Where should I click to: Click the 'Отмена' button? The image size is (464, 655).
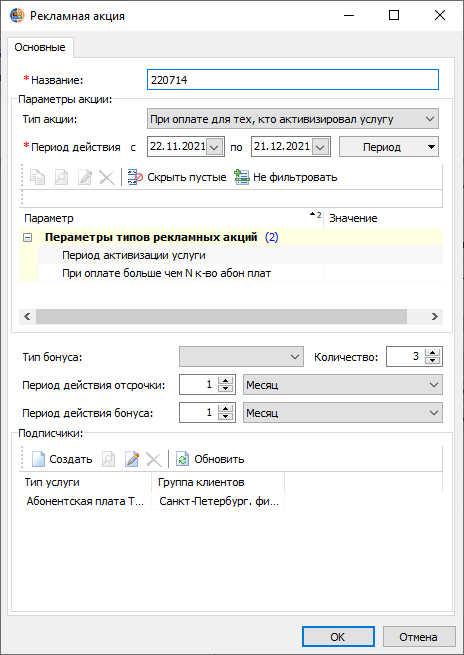point(418,637)
